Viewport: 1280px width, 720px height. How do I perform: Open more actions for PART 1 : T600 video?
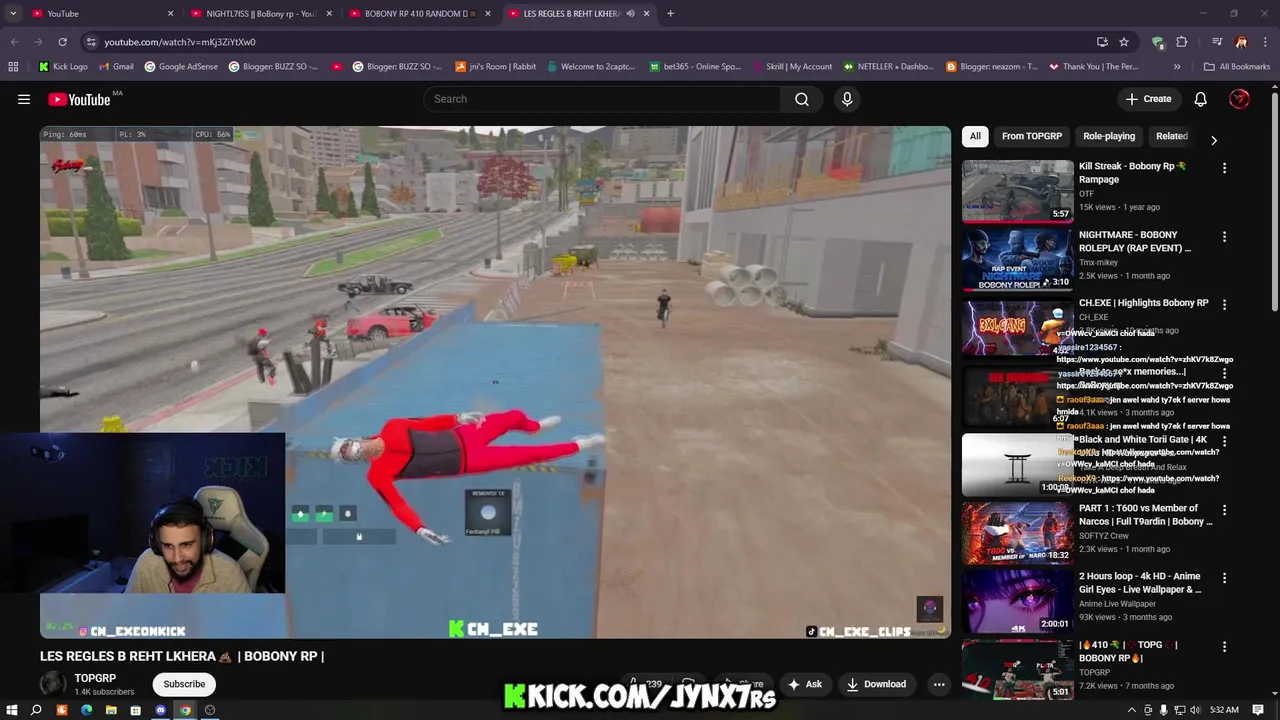(1224, 510)
